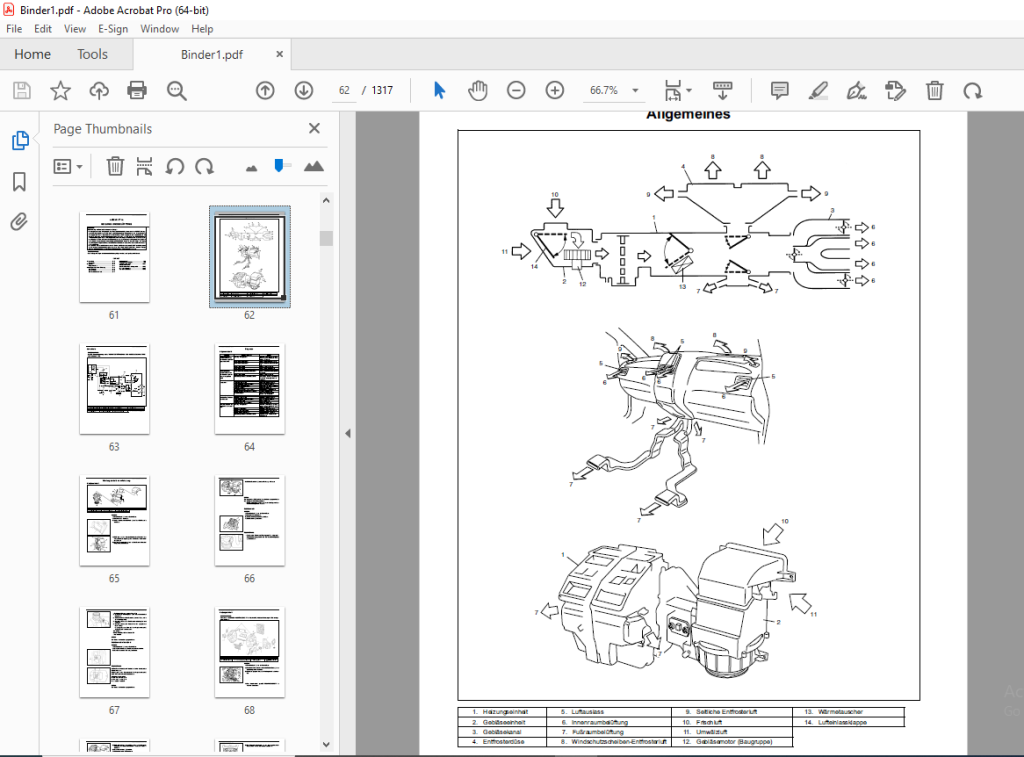Select the page 64 thumbnail
The image size is (1024, 757).
coord(249,389)
